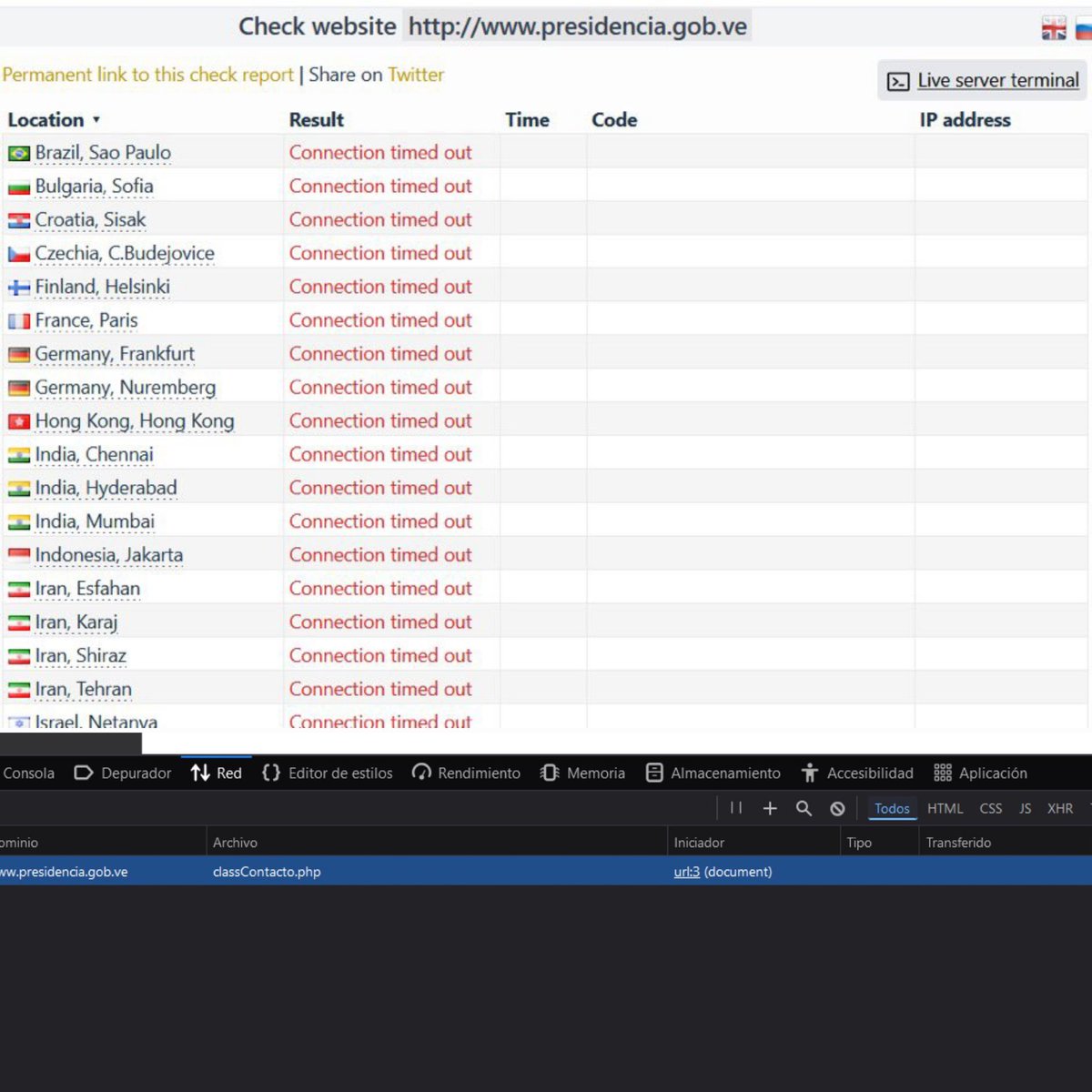
Task: Open the Live server terminal link
Action: (998, 80)
